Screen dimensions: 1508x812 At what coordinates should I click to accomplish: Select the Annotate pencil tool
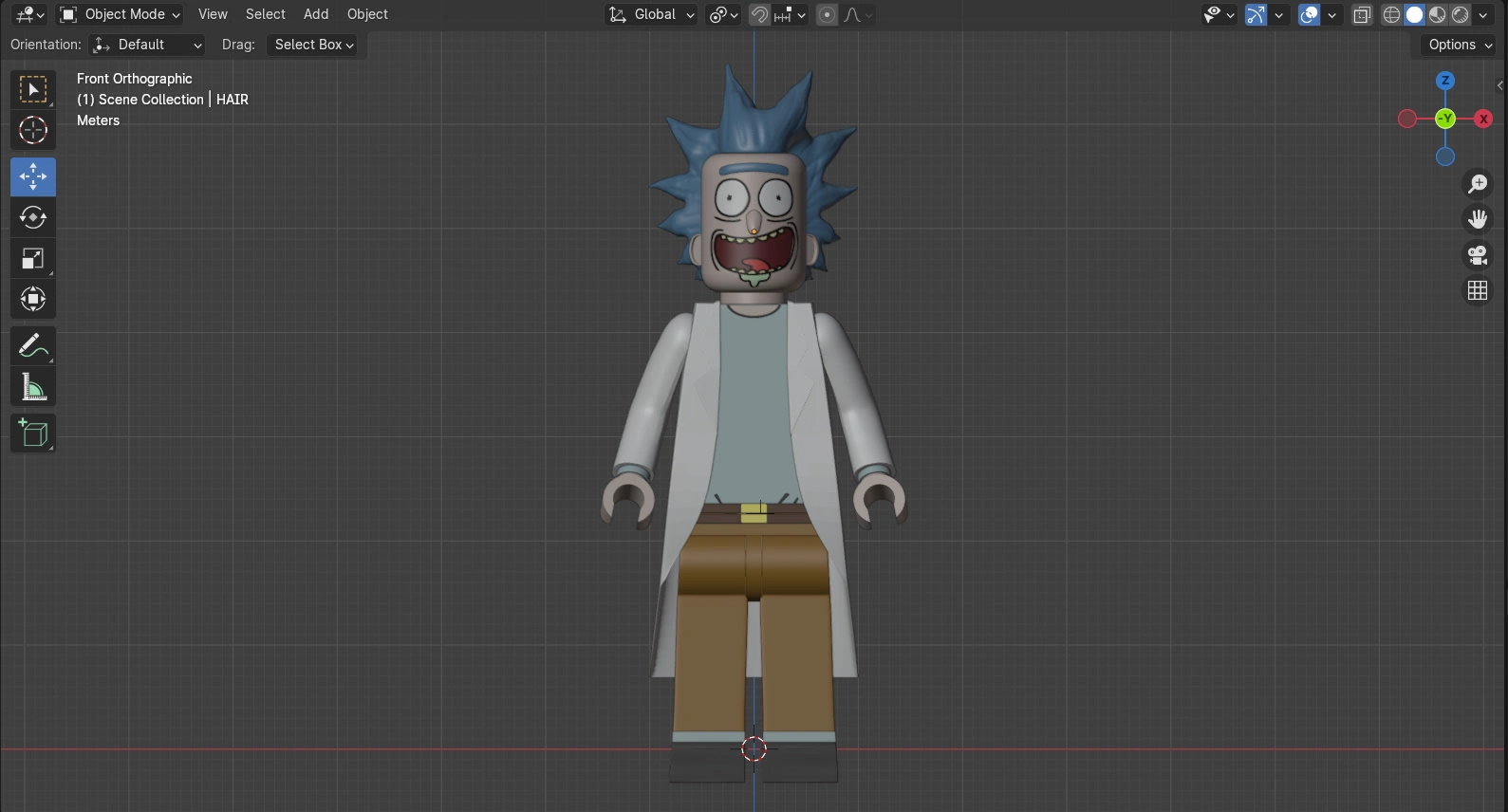[33, 346]
